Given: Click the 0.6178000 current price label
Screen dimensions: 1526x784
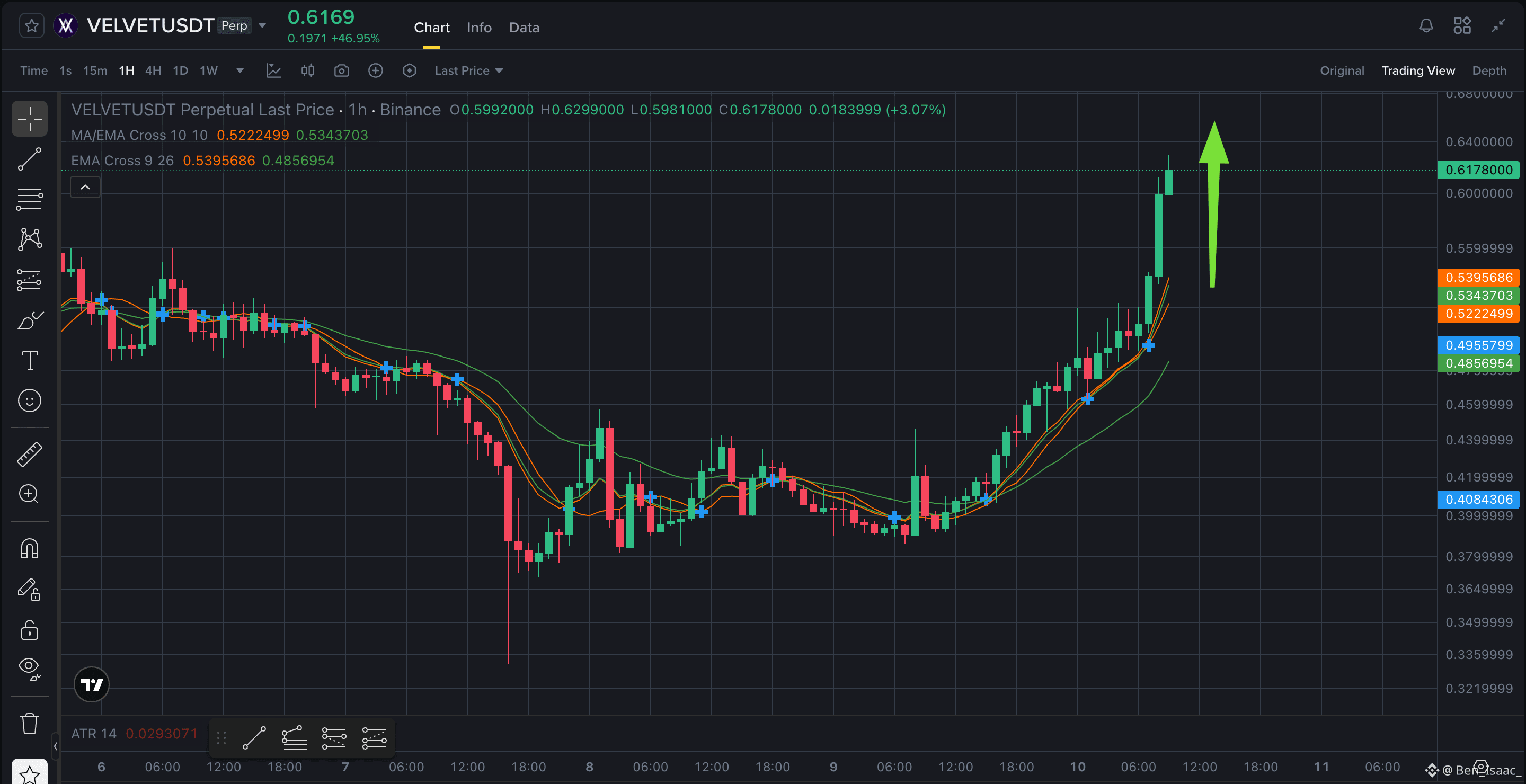Looking at the screenshot, I should pos(1479,170).
